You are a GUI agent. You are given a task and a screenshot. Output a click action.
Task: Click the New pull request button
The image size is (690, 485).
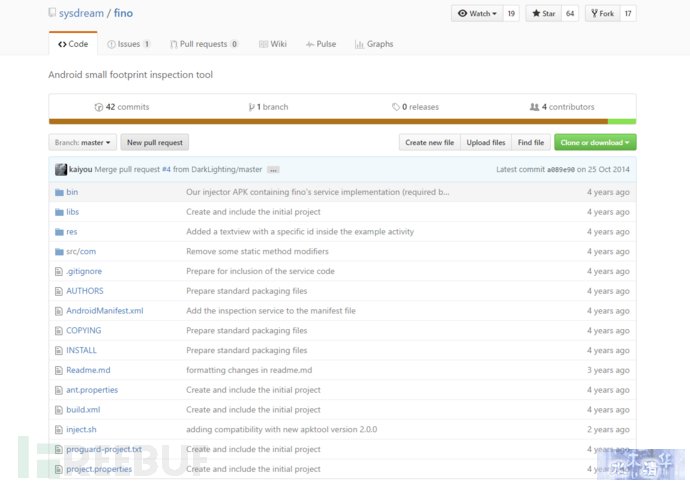pos(155,143)
